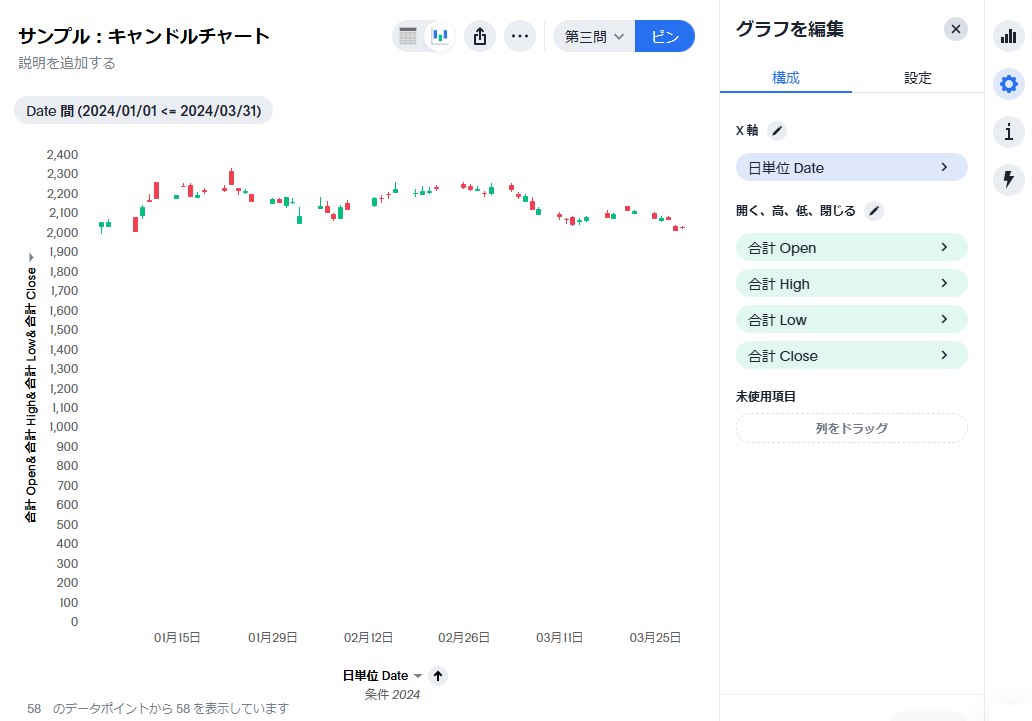Switch to chart view icon
Viewport: 1032px width, 721px height.
(x=439, y=37)
